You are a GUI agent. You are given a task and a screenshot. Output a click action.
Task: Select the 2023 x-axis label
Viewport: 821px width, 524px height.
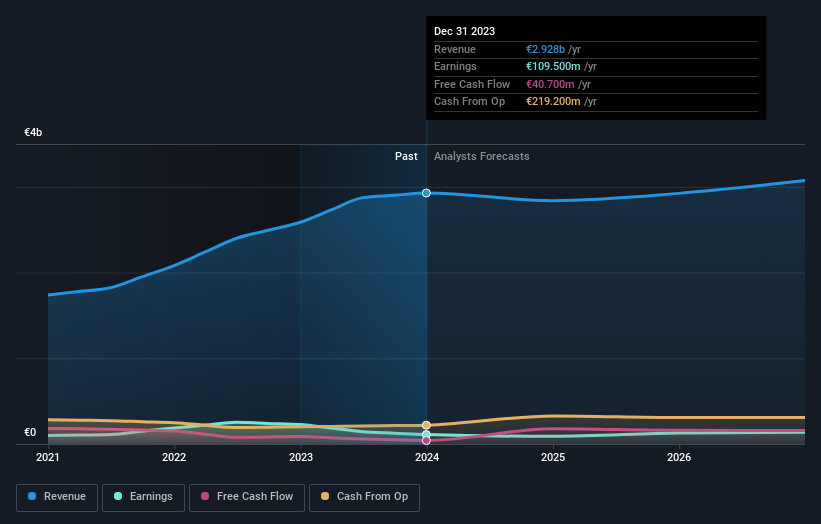tap(301, 458)
